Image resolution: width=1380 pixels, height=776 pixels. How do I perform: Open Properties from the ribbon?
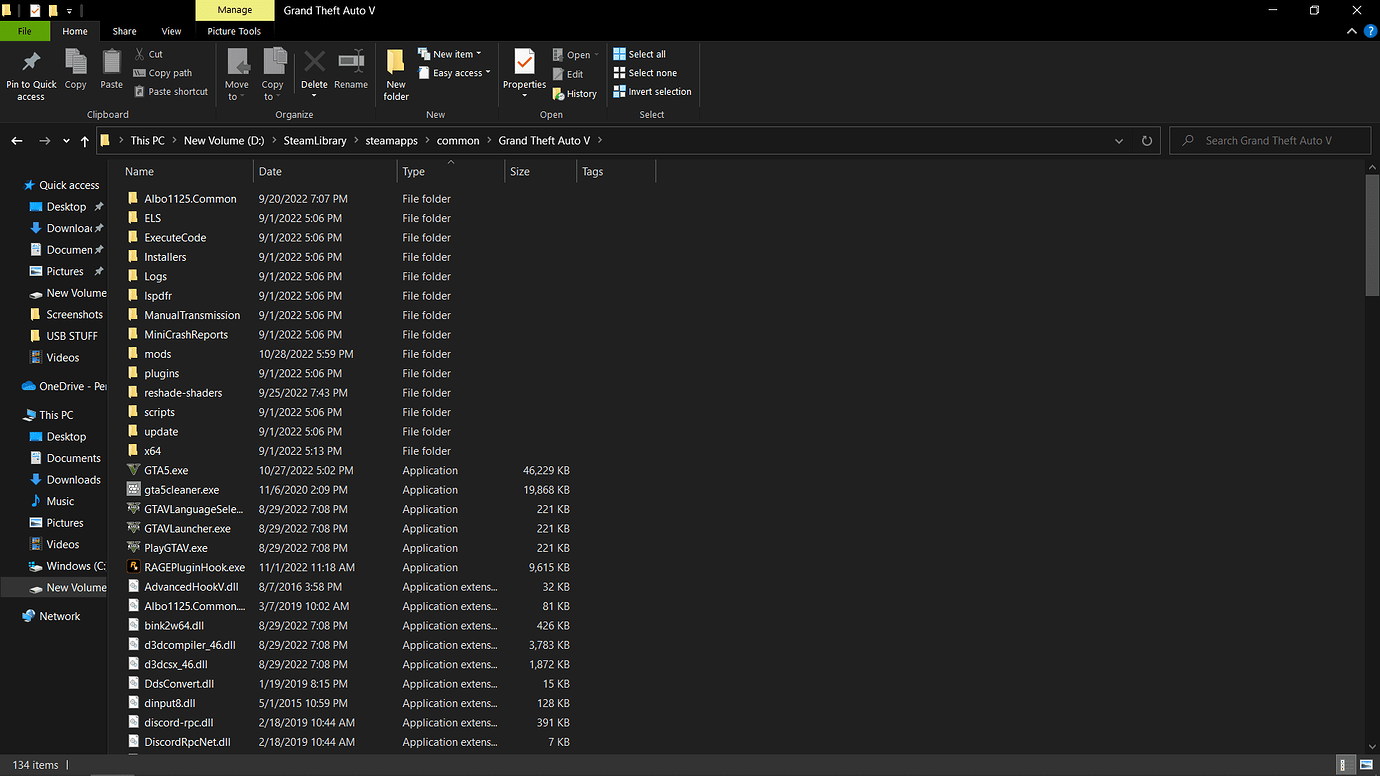click(x=524, y=72)
